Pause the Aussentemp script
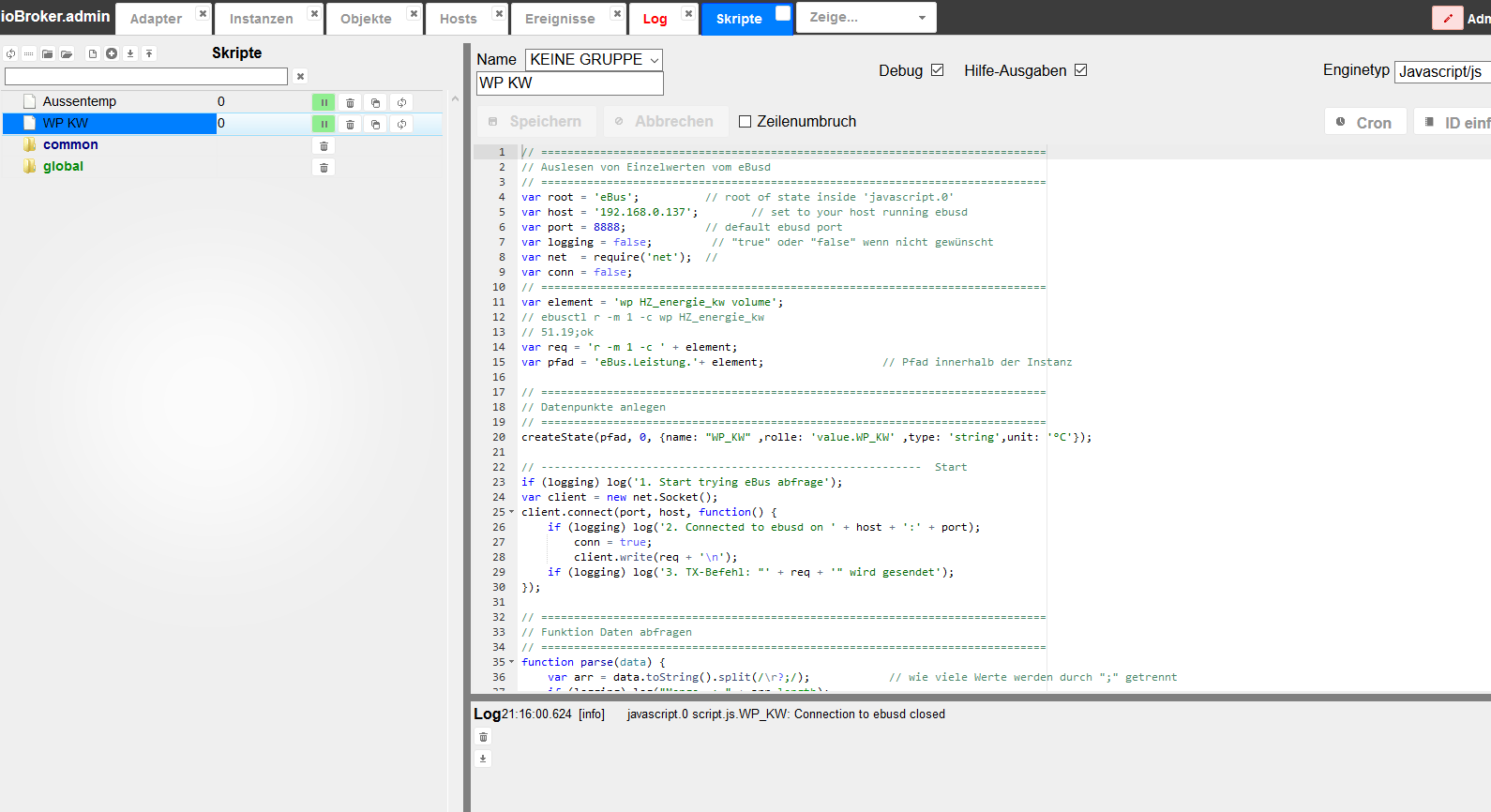 [x=324, y=102]
